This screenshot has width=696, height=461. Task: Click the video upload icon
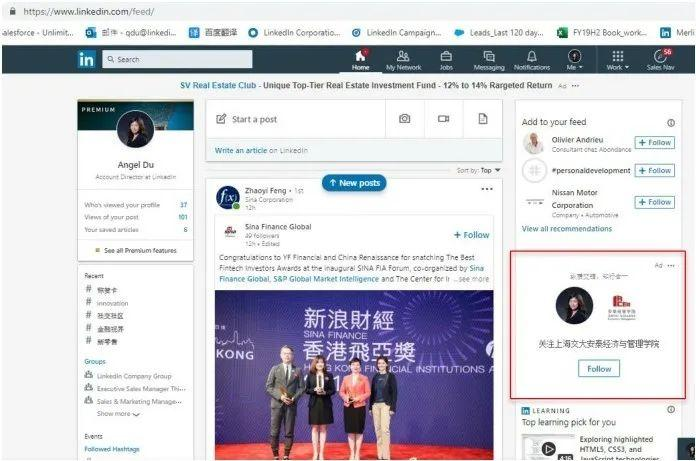(443, 118)
